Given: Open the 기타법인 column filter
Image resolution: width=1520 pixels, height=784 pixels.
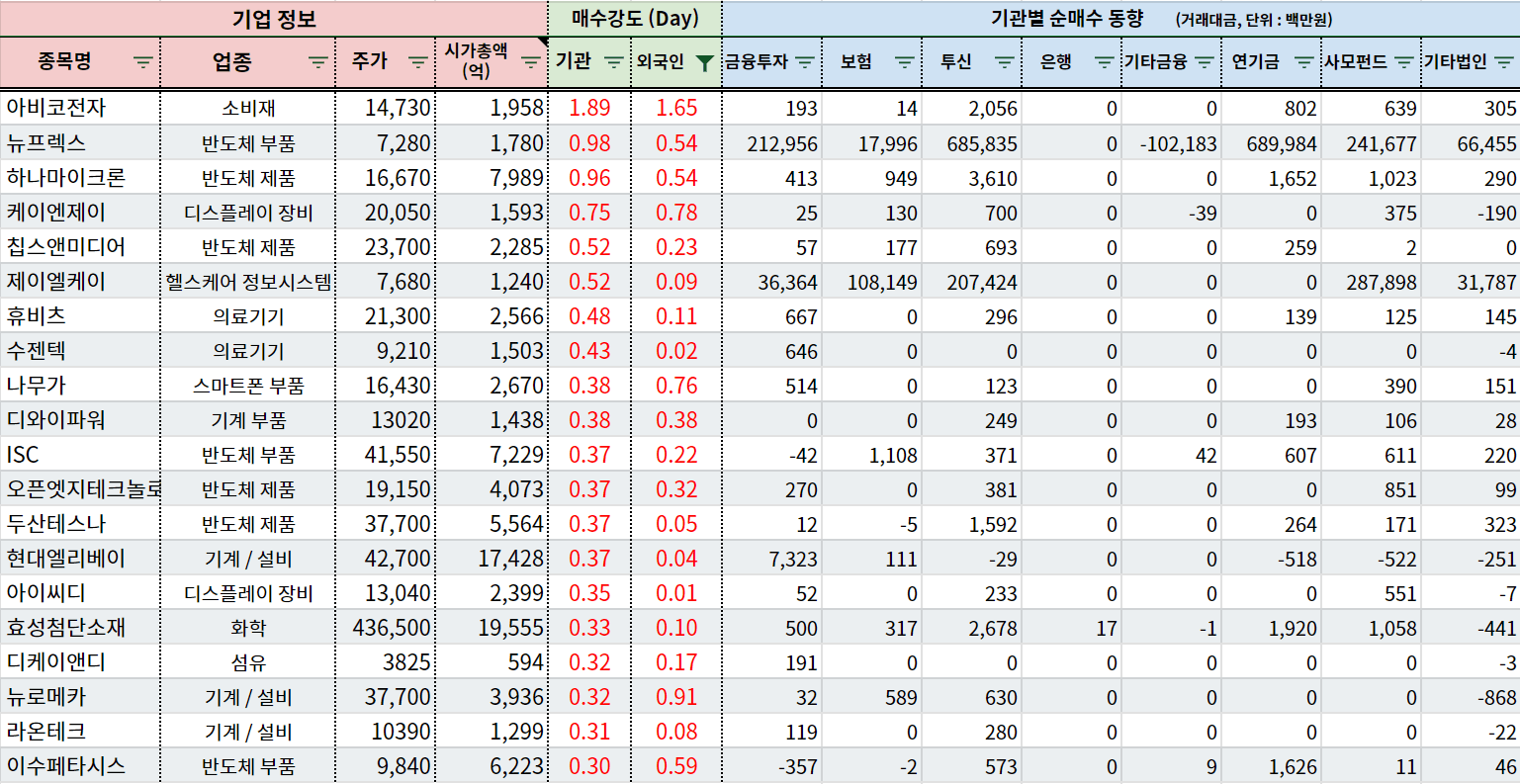Looking at the screenshot, I should [1504, 62].
